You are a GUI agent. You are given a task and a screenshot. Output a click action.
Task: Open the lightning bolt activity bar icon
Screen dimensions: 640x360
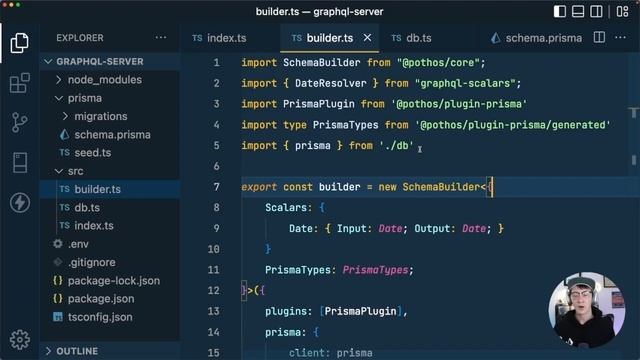(20, 202)
